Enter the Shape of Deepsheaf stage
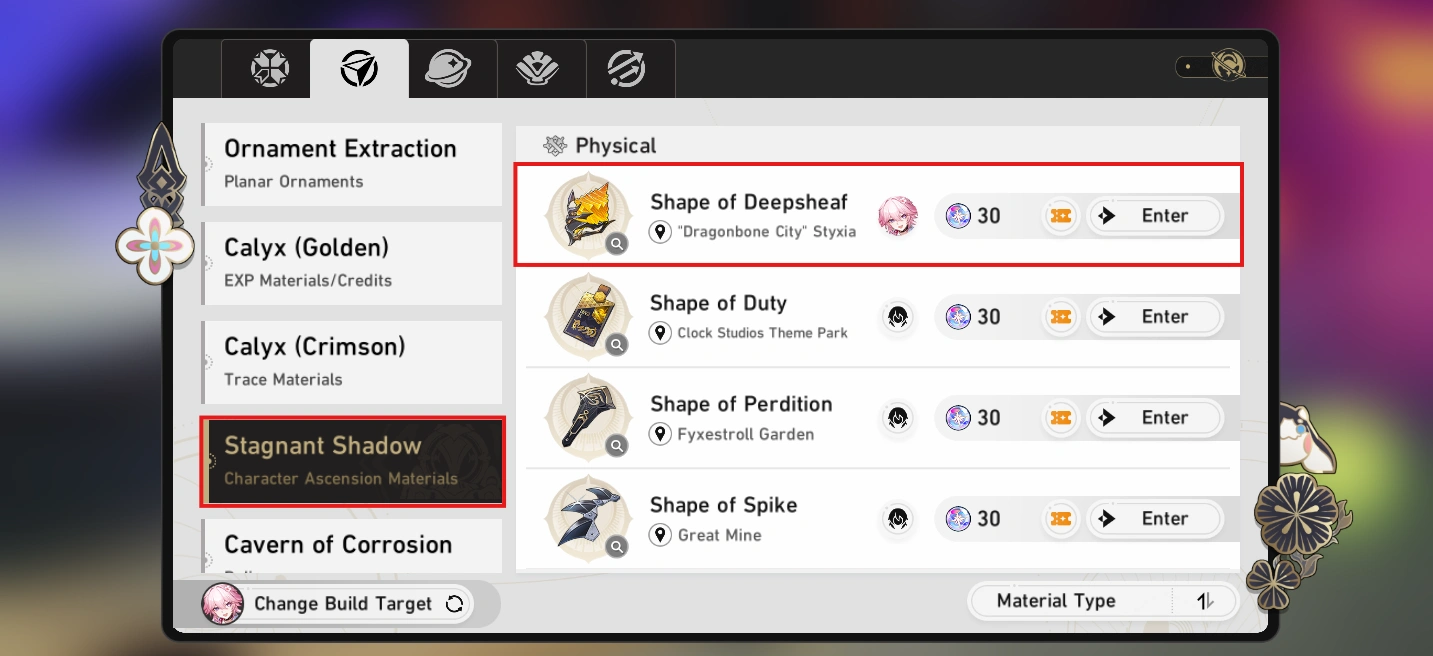This screenshot has height=656, width=1433. pyautogui.click(x=1155, y=216)
